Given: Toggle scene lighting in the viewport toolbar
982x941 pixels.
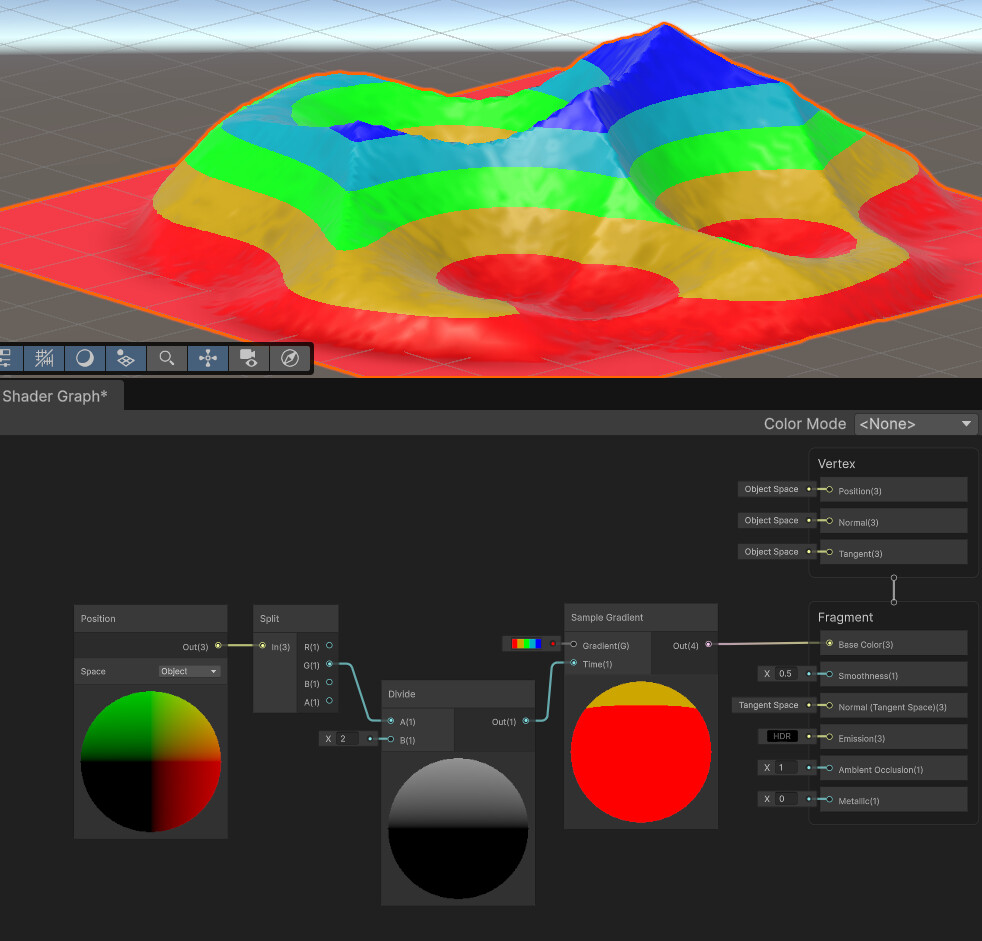Looking at the screenshot, I should (85, 358).
